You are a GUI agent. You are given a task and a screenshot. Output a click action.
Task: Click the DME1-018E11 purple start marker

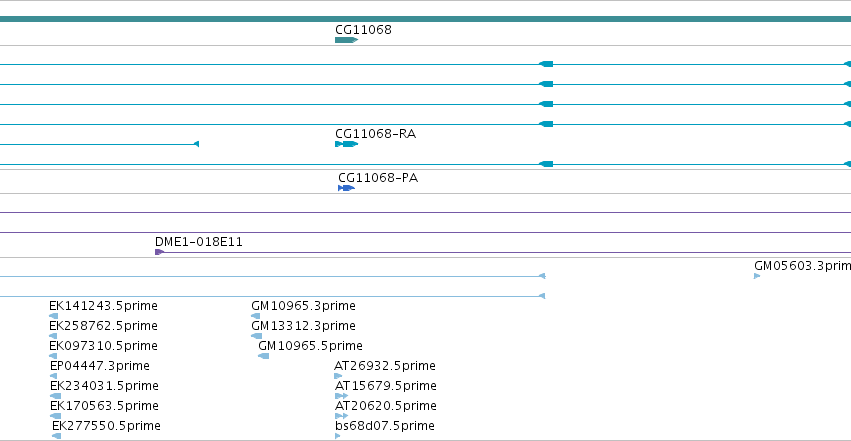click(160, 252)
